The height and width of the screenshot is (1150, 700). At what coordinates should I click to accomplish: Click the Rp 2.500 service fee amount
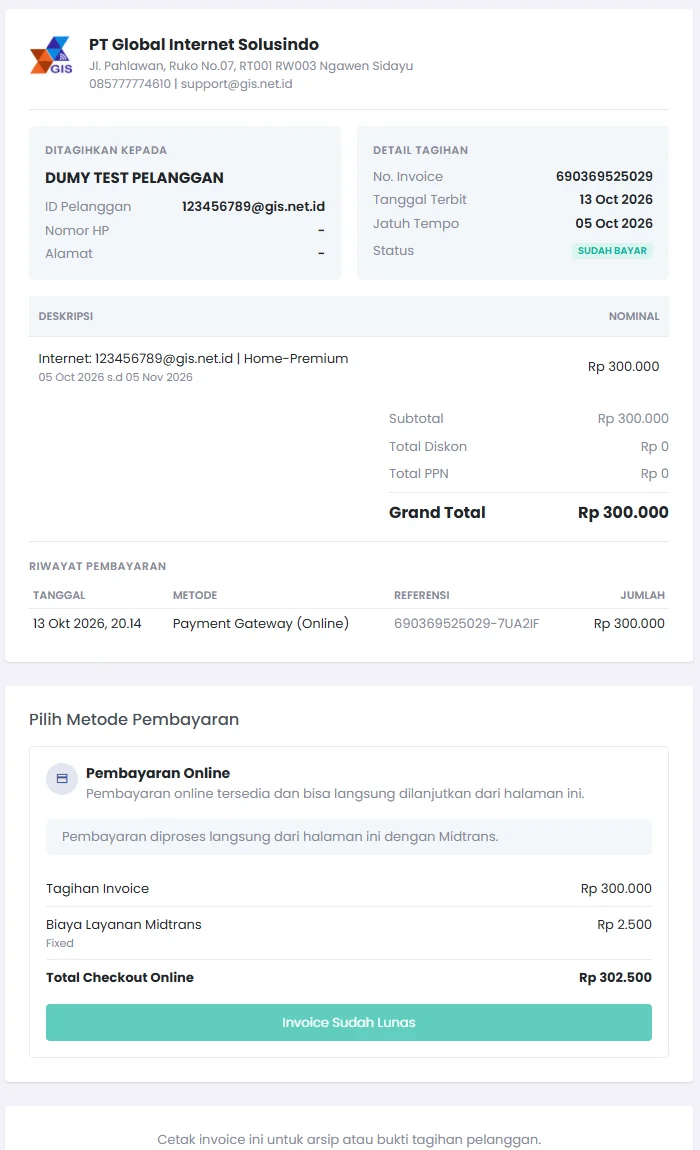click(x=624, y=925)
